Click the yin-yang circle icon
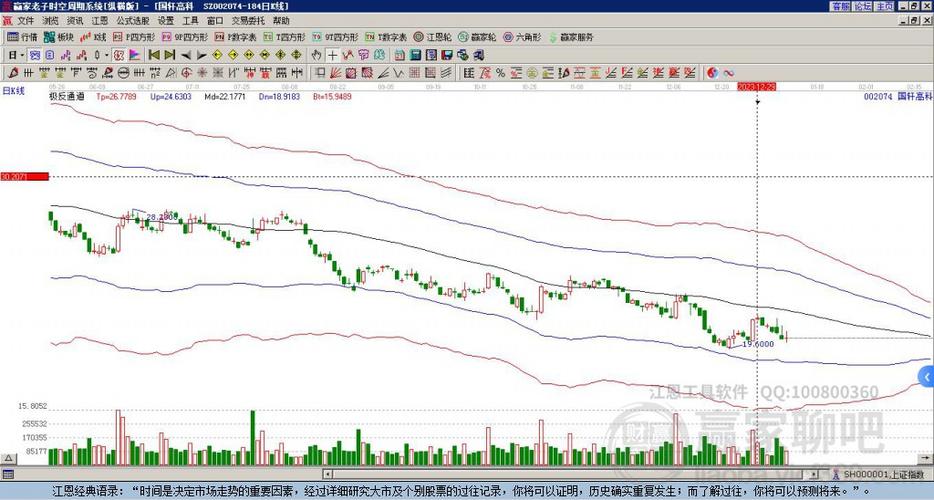The height and width of the screenshot is (500, 934). (713, 73)
